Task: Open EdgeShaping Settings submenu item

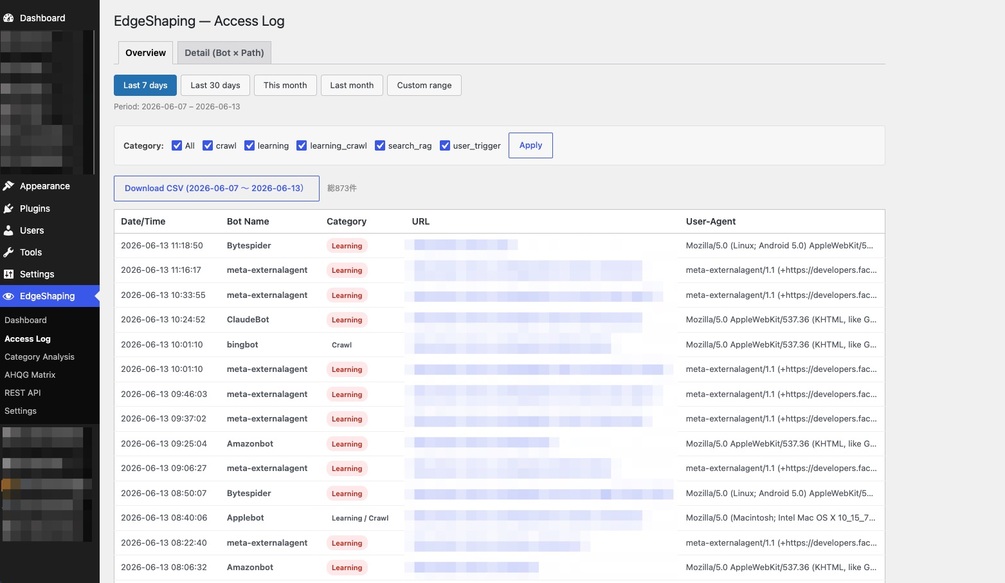Action: tap(21, 411)
